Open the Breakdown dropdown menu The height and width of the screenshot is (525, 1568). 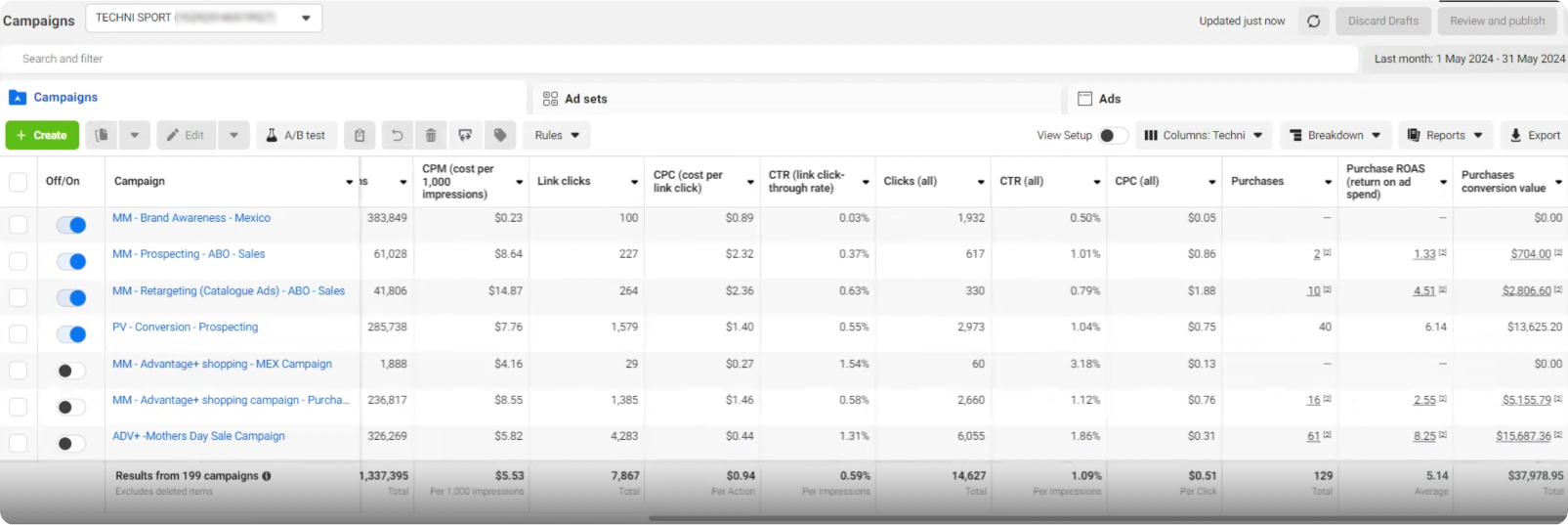(x=1335, y=136)
